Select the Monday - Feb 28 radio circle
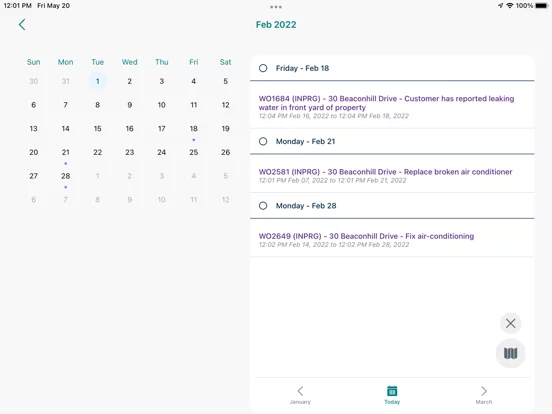Viewport: 552px width, 414px height. 263,206
